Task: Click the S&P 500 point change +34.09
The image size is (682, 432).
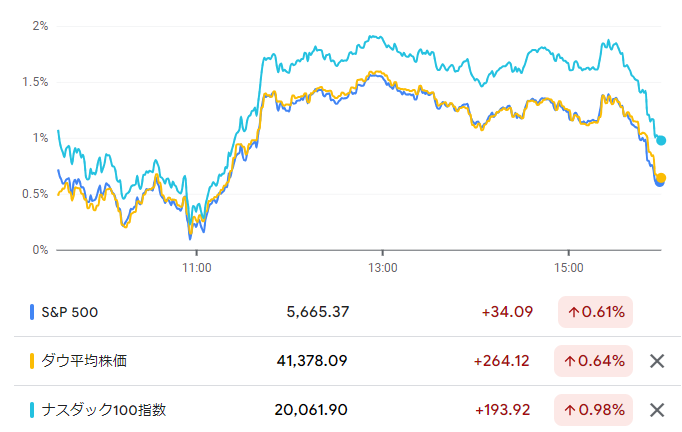Action: point(507,312)
